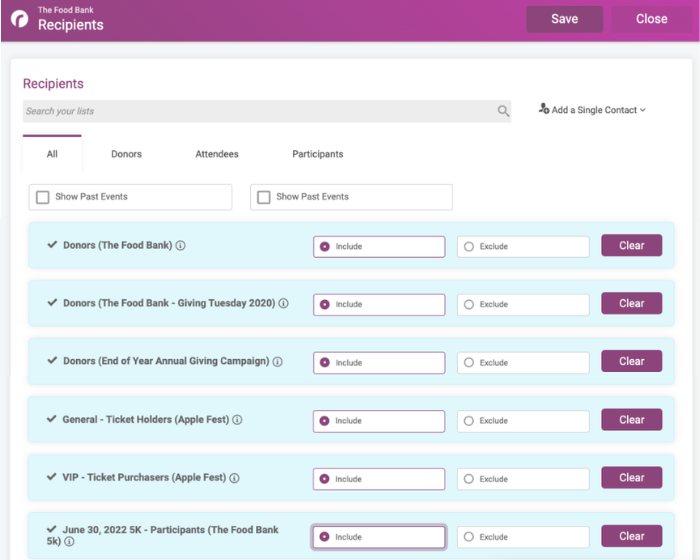Switch to the Donors tab
The height and width of the screenshot is (560, 700).
(x=126, y=154)
